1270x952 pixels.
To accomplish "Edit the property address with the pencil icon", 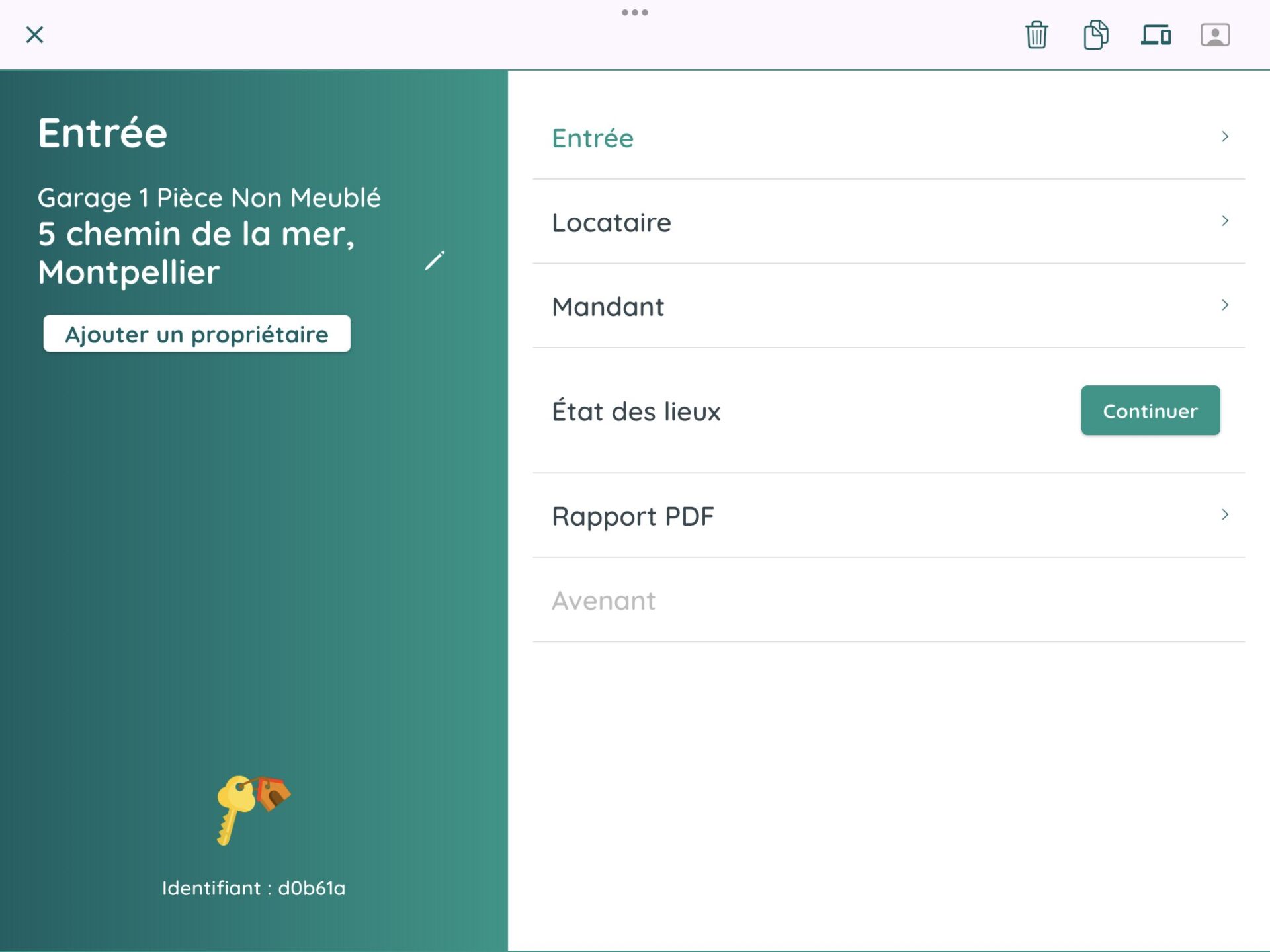I will pyautogui.click(x=436, y=260).
